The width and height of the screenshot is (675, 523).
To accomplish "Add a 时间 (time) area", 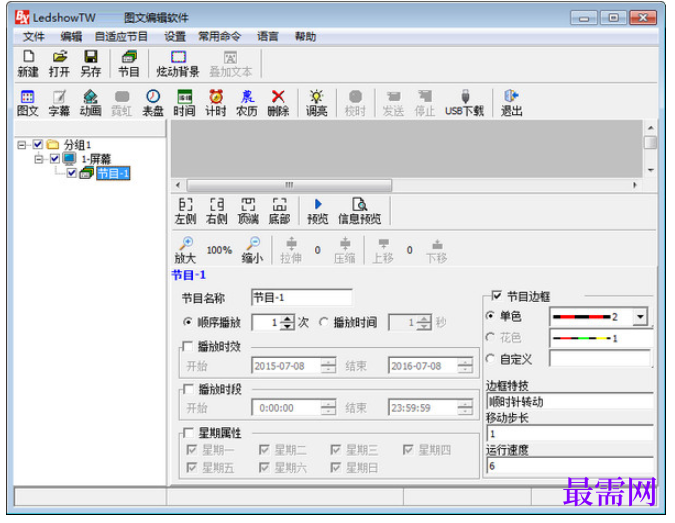I will (184, 103).
